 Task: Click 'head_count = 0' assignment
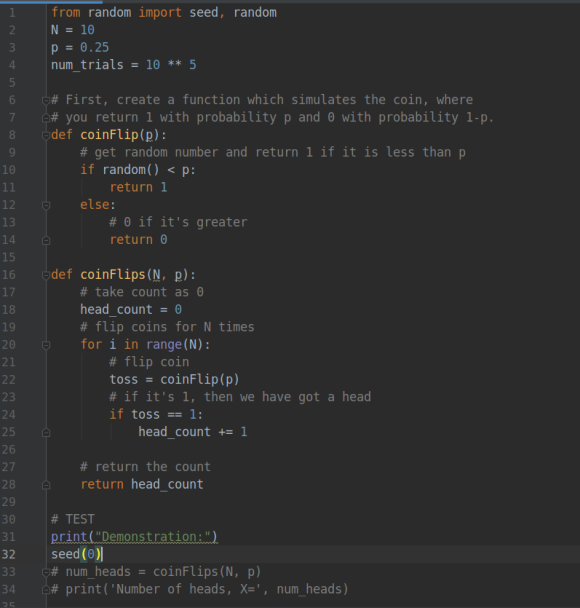click(131, 310)
